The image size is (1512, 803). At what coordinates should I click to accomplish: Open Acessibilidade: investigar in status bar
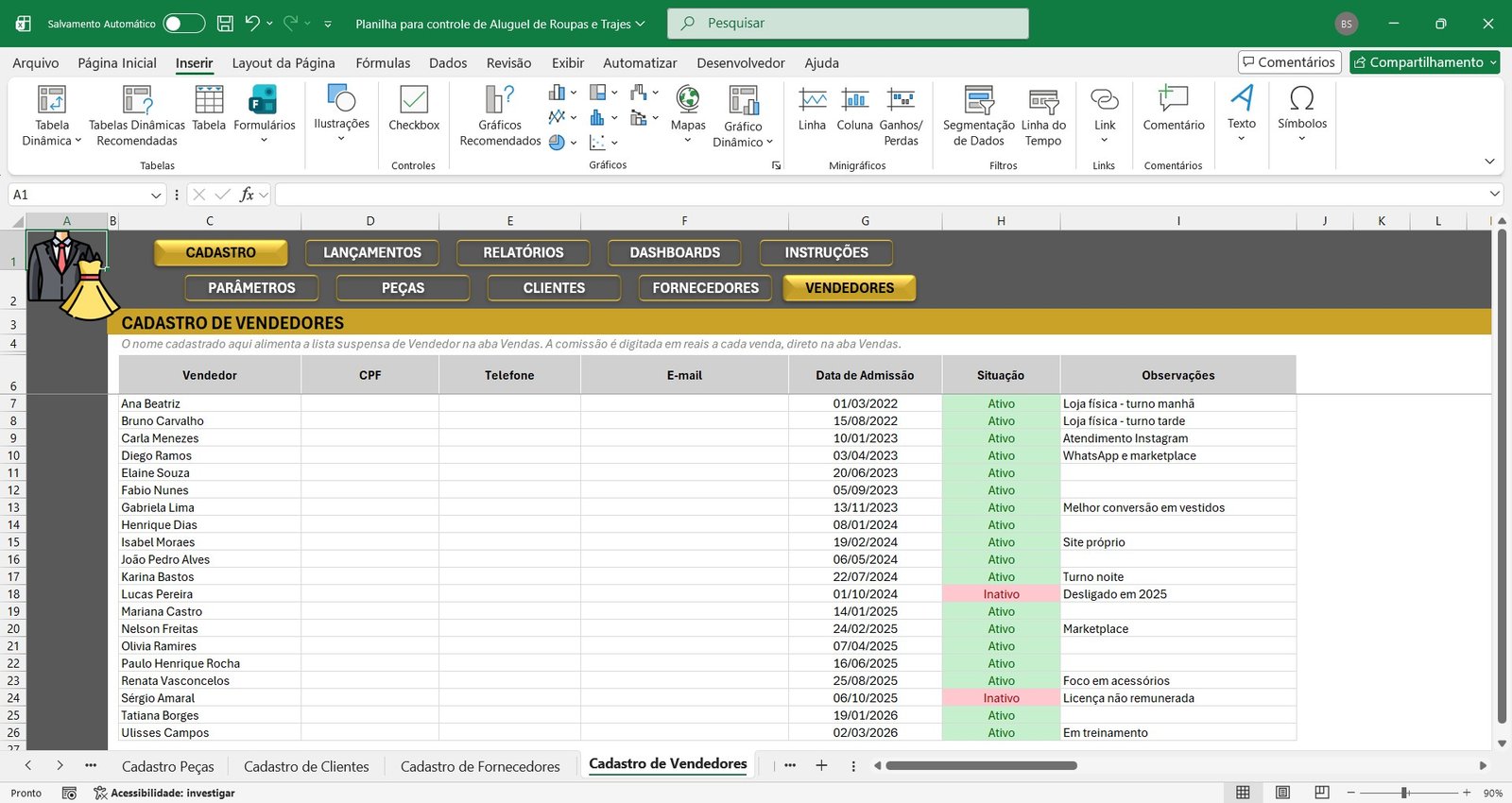click(163, 793)
